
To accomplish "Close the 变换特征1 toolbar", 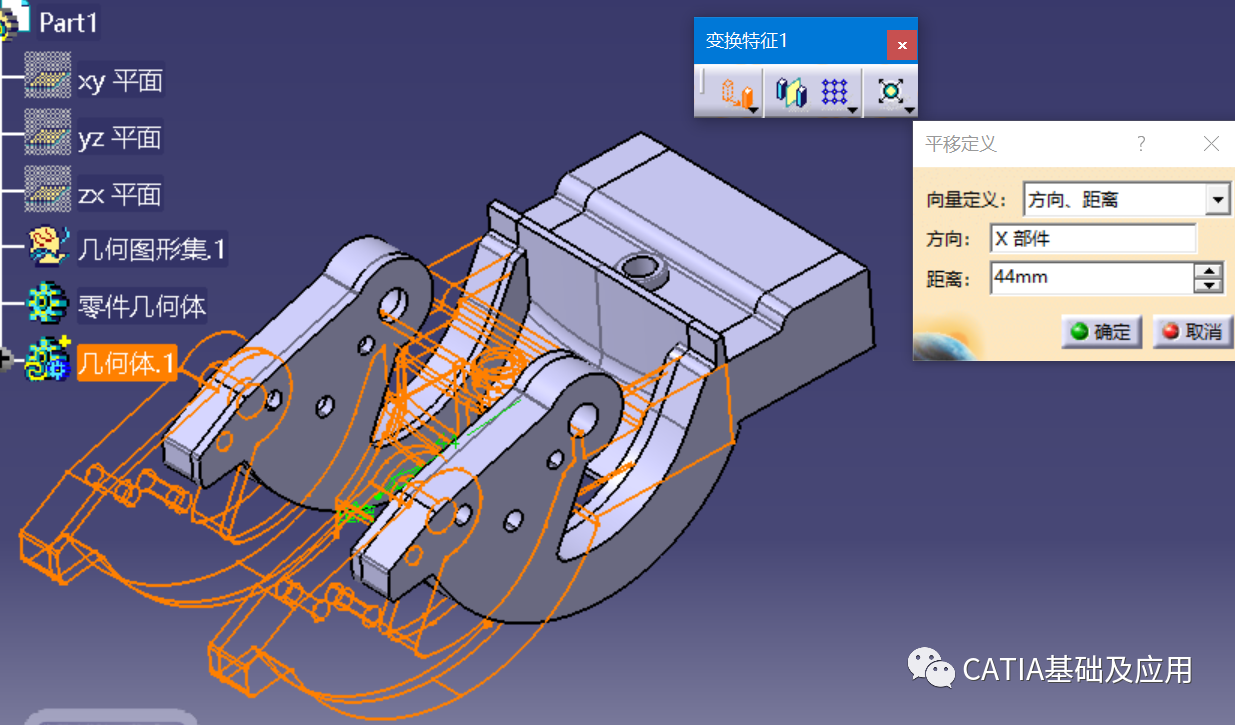I will (x=902, y=45).
